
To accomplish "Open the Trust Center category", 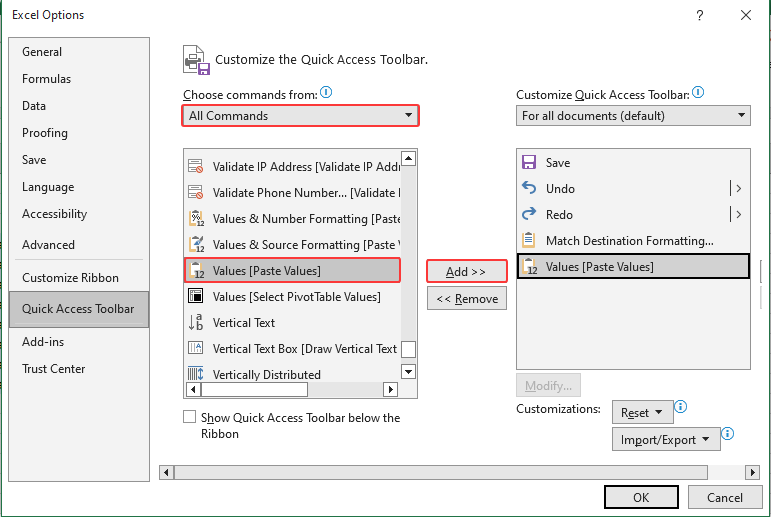I will pos(54,369).
